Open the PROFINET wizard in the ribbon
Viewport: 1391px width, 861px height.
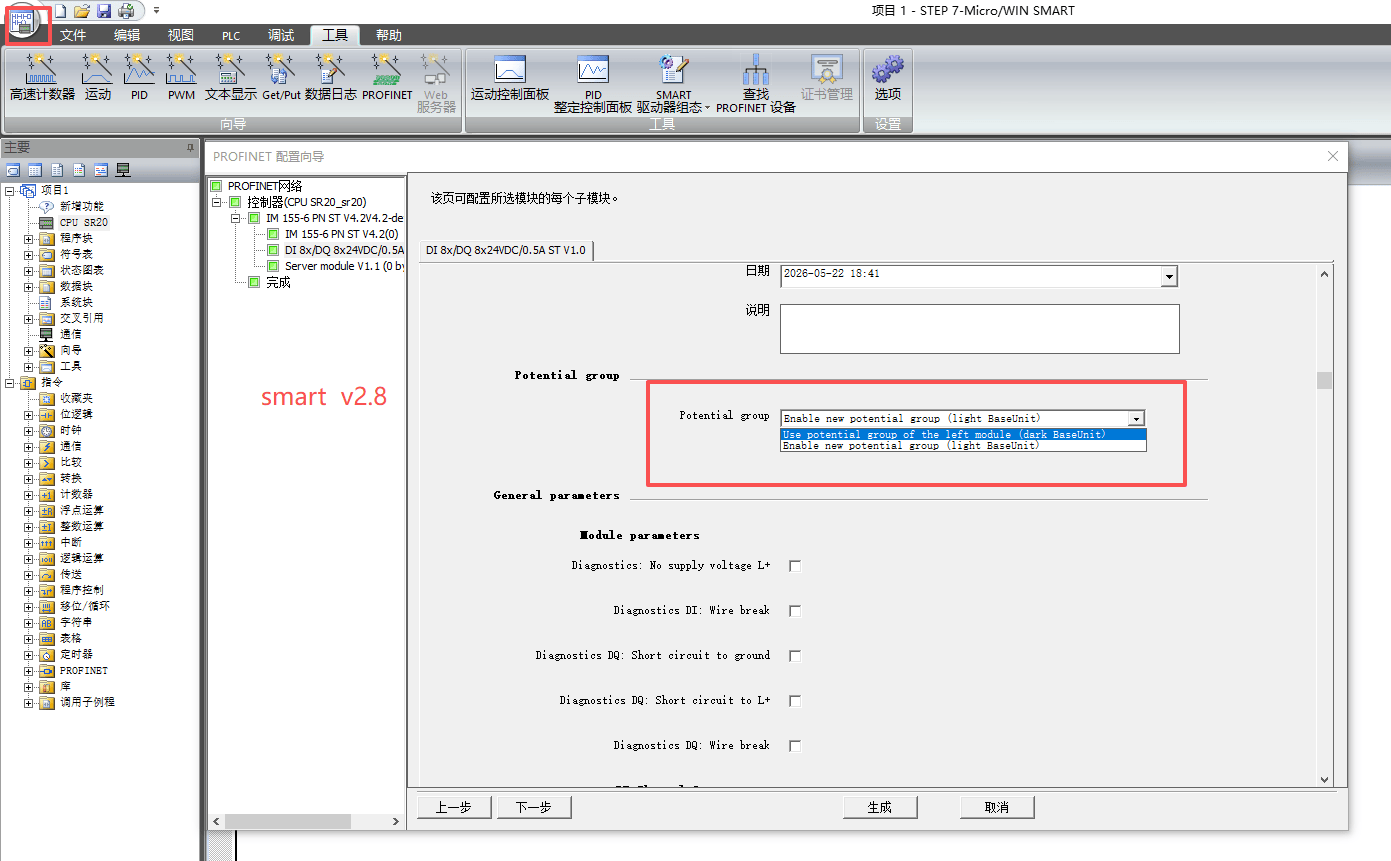(x=387, y=78)
